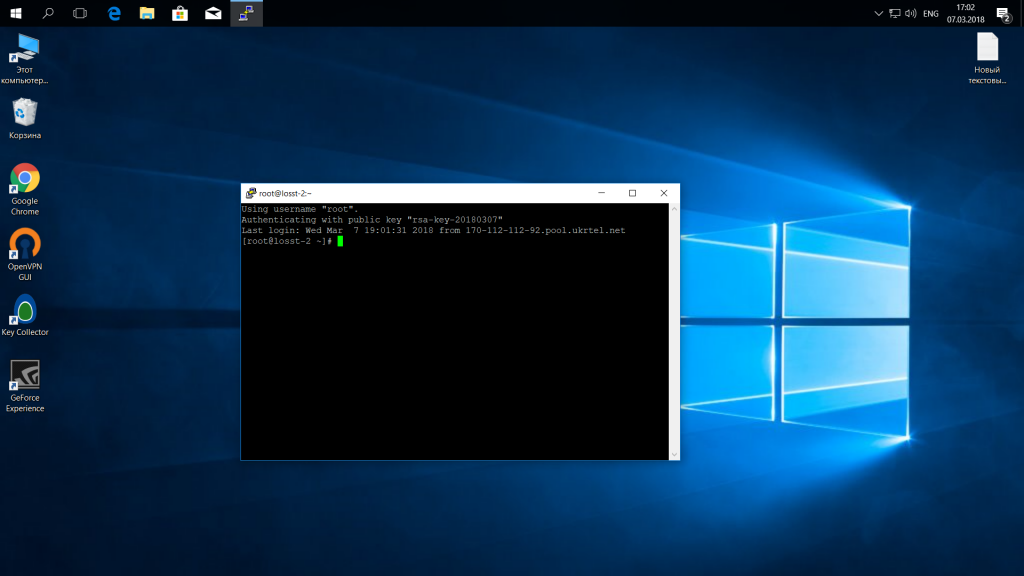
Task: Click the PuTTY icon in the taskbar
Action: tap(246, 13)
